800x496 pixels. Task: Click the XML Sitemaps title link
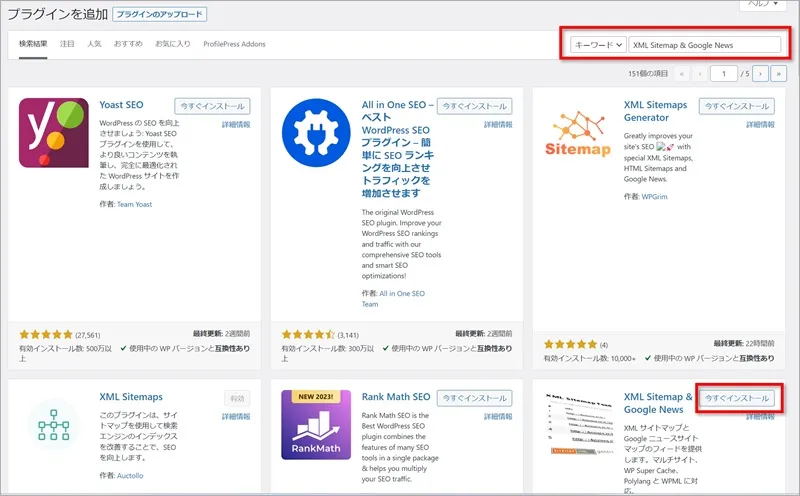click(x=131, y=396)
